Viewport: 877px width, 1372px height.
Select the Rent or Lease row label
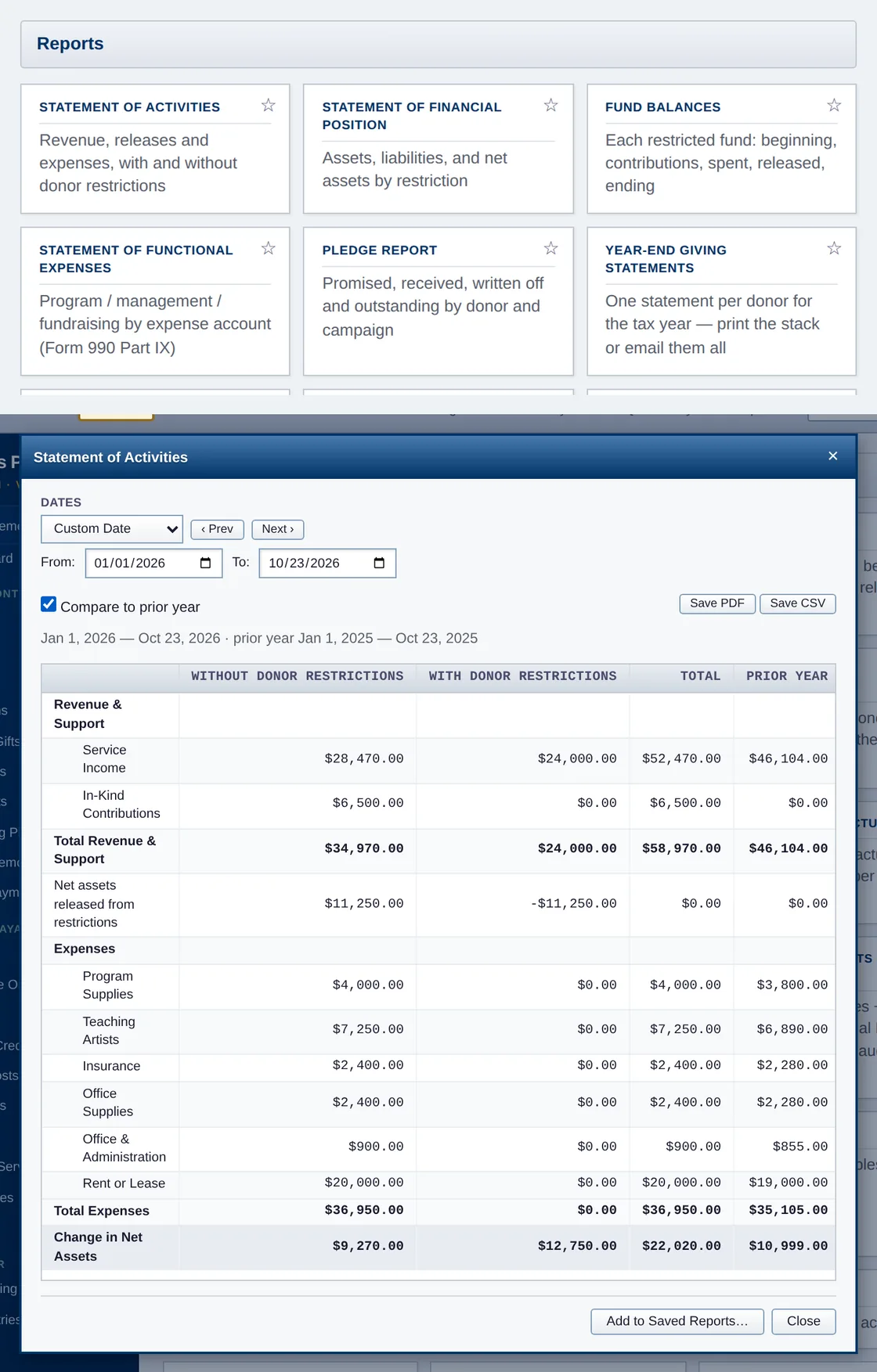click(x=124, y=1183)
